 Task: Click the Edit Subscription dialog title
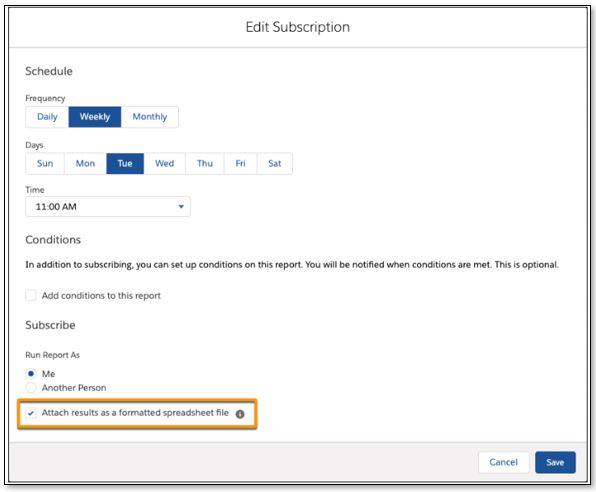(298, 27)
